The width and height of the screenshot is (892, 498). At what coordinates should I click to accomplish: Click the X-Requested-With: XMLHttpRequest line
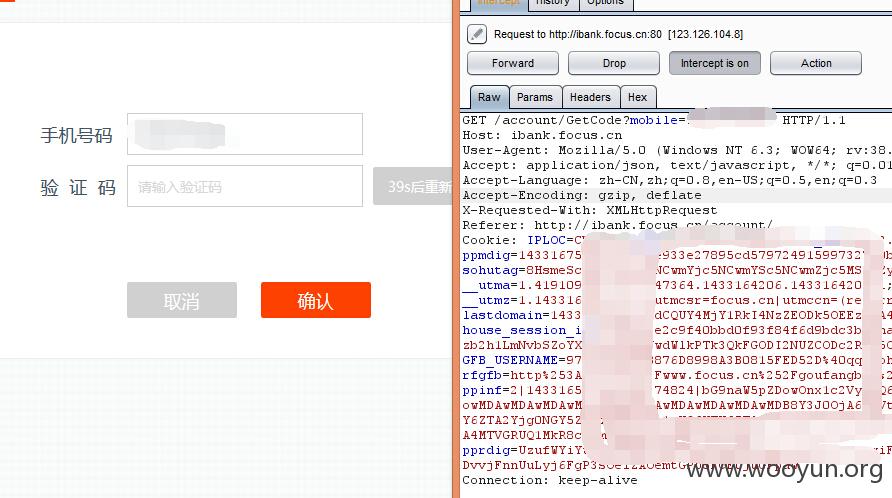point(589,211)
